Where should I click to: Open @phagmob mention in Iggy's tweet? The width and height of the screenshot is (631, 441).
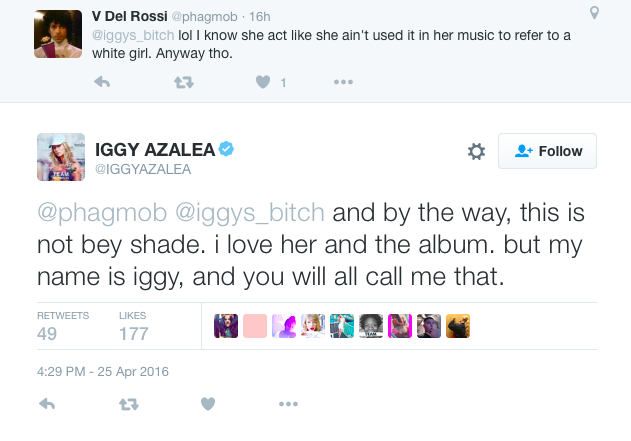[x=88, y=213]
